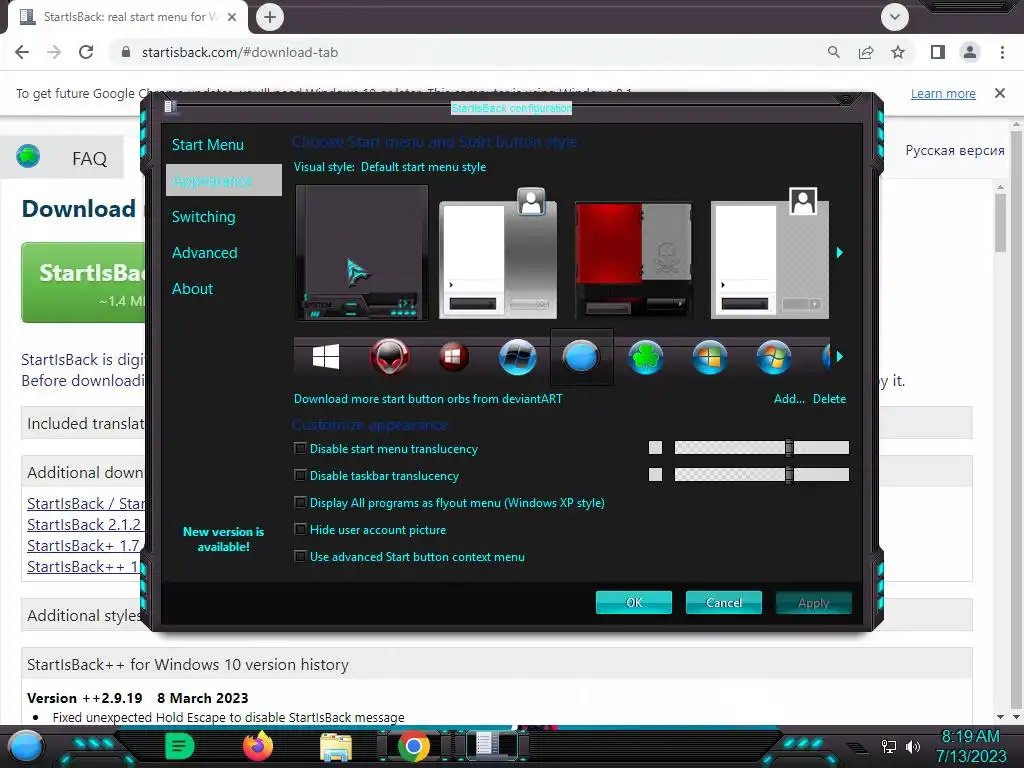
Task: Select the white Windows logo start orb
Action: pyautogui.click(x=325, y=357)
